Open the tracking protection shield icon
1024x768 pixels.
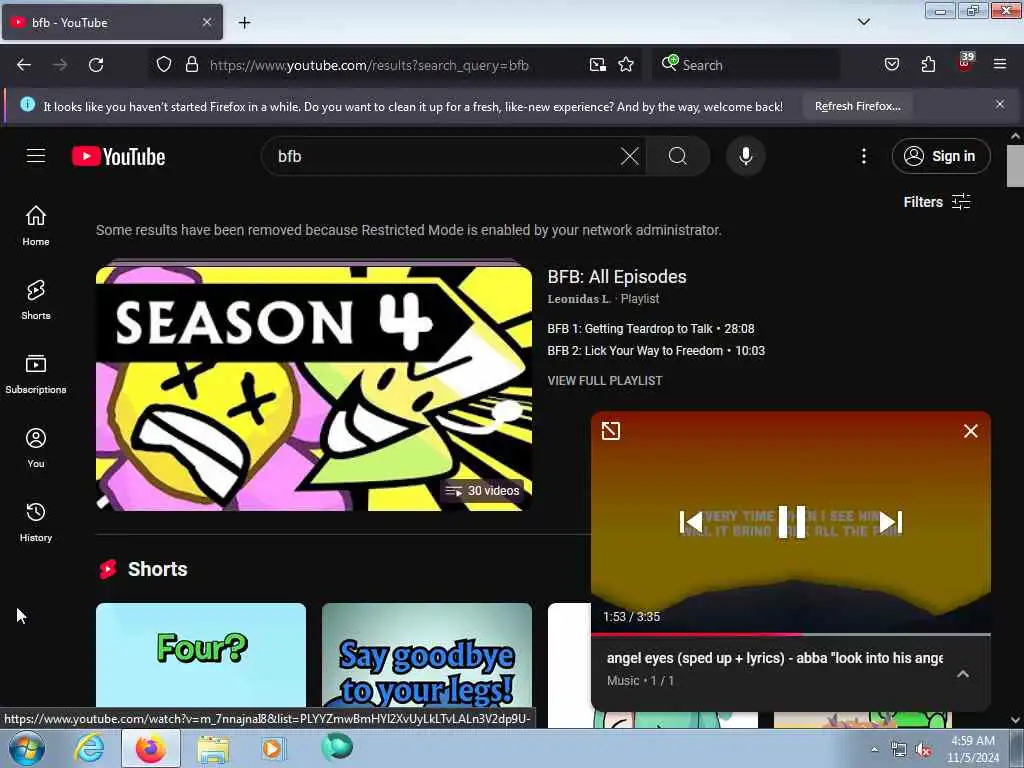coord(164,65)
